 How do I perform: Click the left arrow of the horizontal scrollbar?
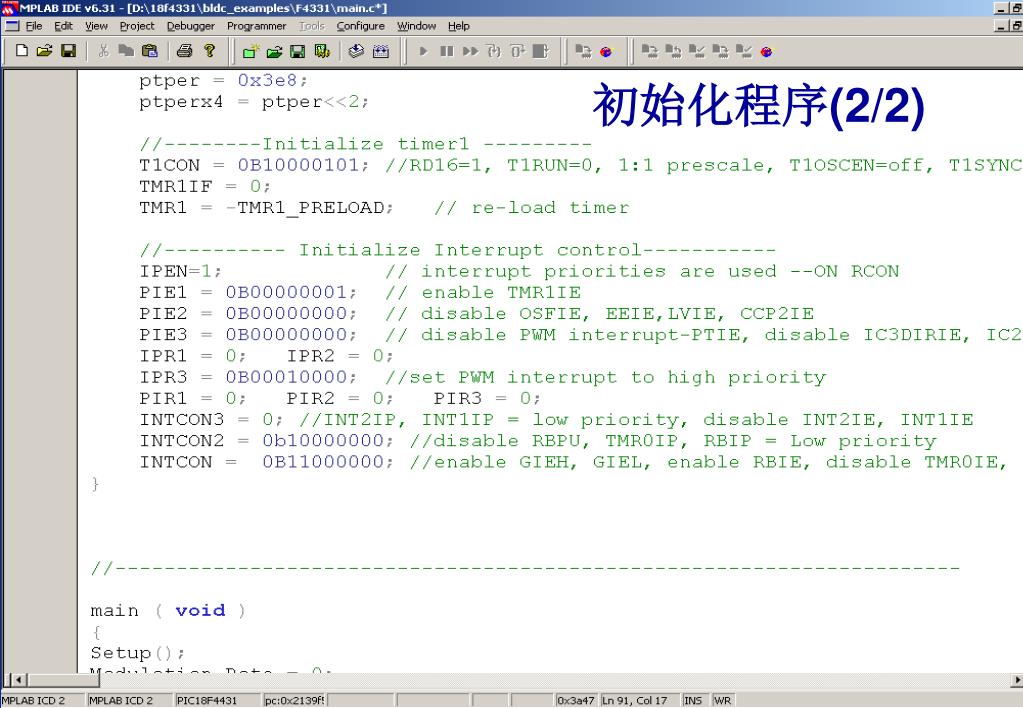(18, 680)
